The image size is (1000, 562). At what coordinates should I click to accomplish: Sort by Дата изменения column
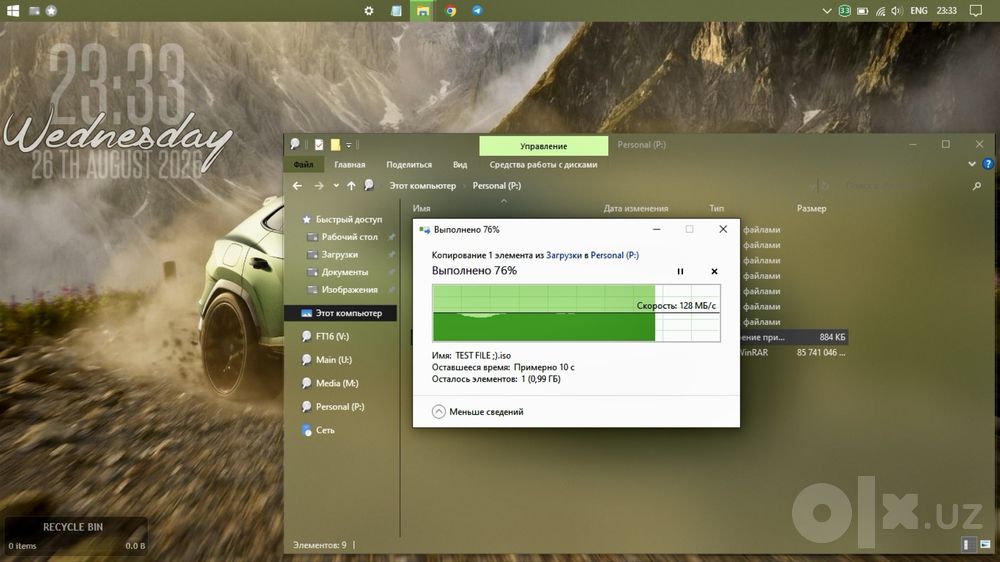[636, 209]
